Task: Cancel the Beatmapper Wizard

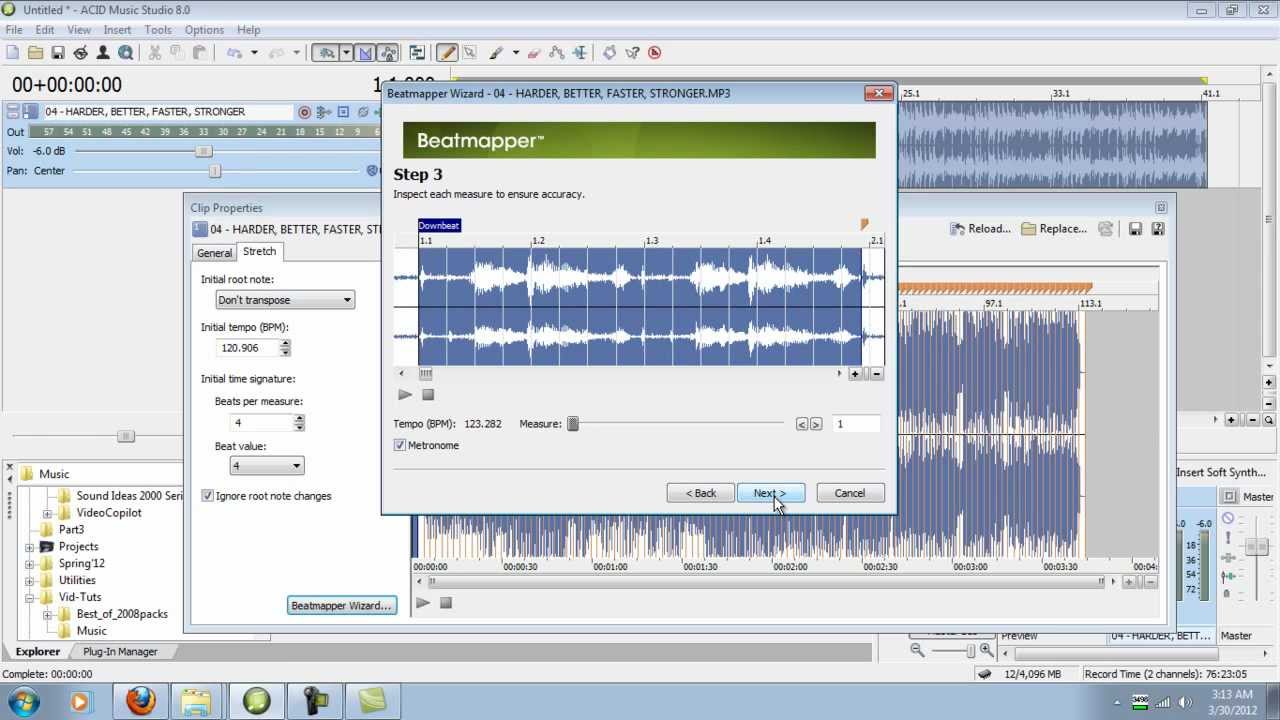Action: click(850, 493)
